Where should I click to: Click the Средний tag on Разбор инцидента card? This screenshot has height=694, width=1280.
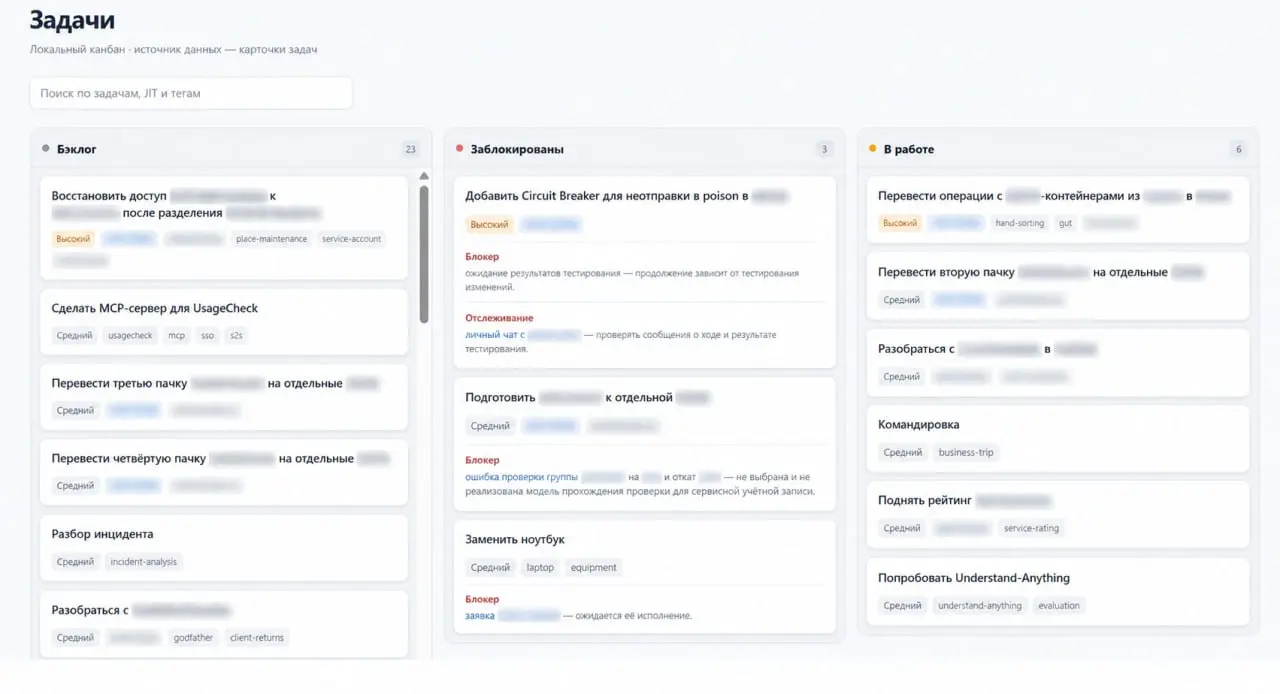pos(75,562)
